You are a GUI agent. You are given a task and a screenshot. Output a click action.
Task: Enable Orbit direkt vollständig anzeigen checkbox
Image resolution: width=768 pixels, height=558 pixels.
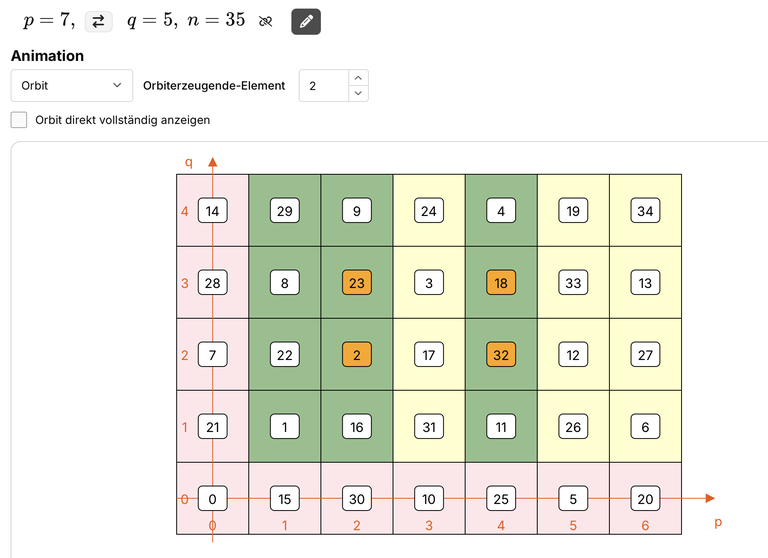19,120
